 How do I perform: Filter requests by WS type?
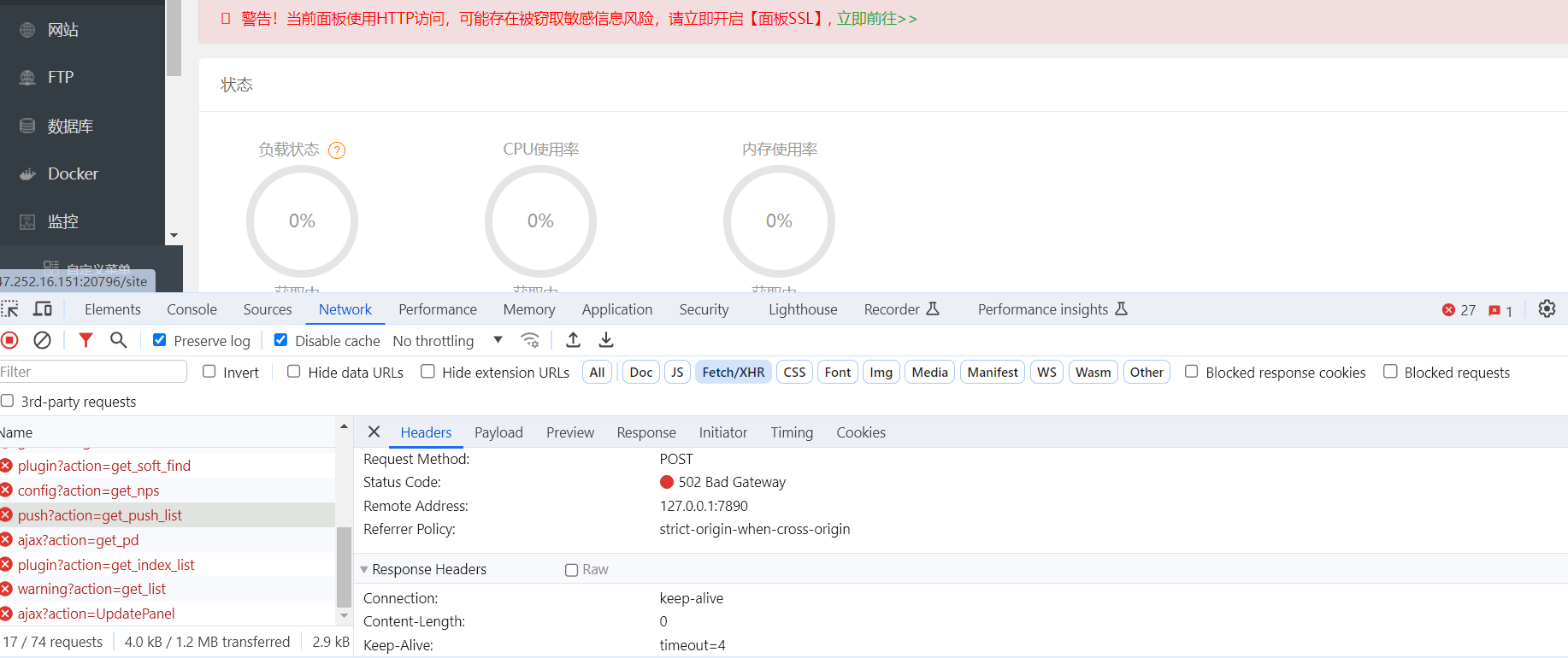(1046, 372)
